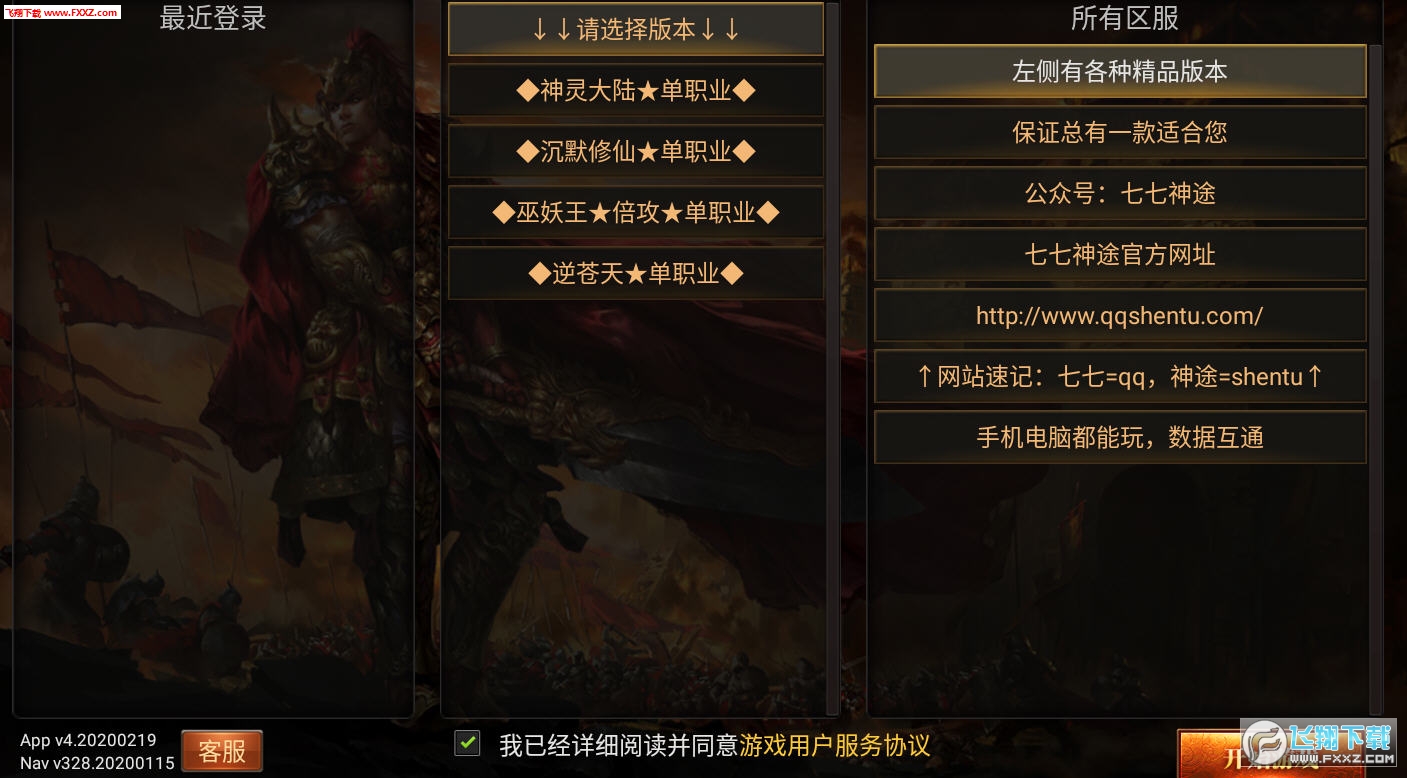Click the 公众号:七七神途 entry
Image resolution: width=1407 pixels, height=778 pixels.
(x=1120, y=193)
